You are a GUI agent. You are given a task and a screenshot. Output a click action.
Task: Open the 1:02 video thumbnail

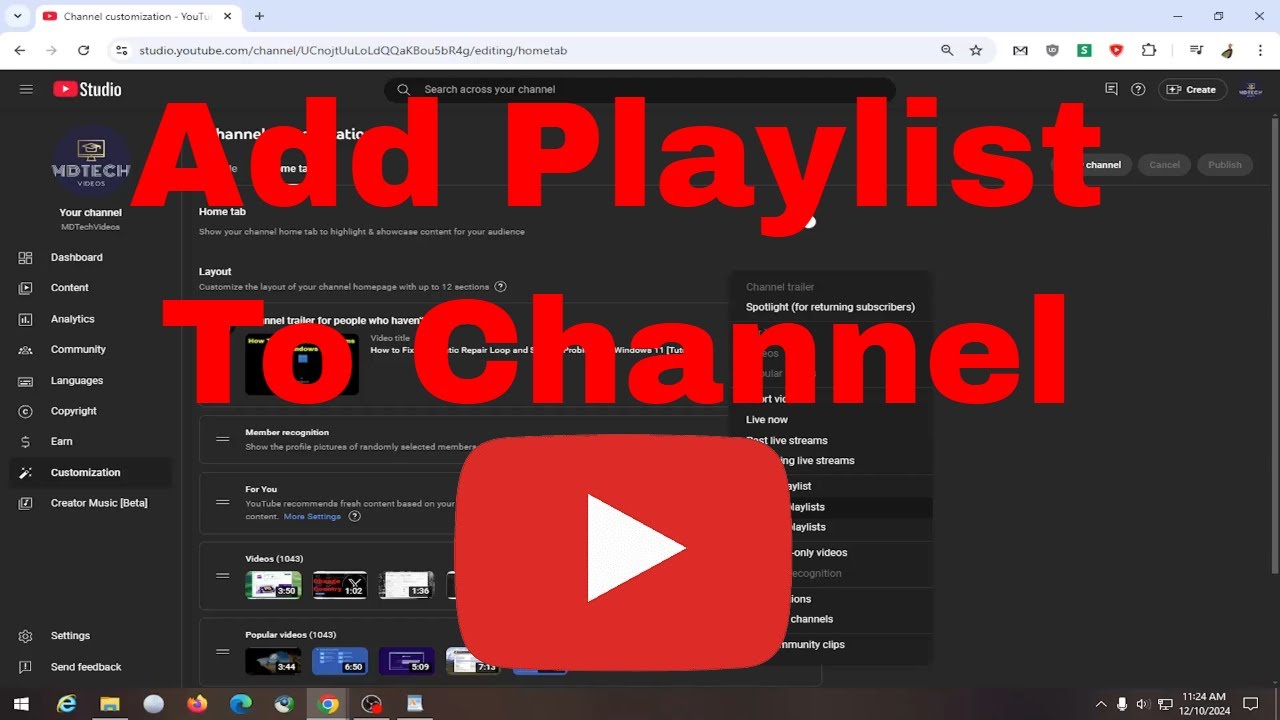coord(339,585)
